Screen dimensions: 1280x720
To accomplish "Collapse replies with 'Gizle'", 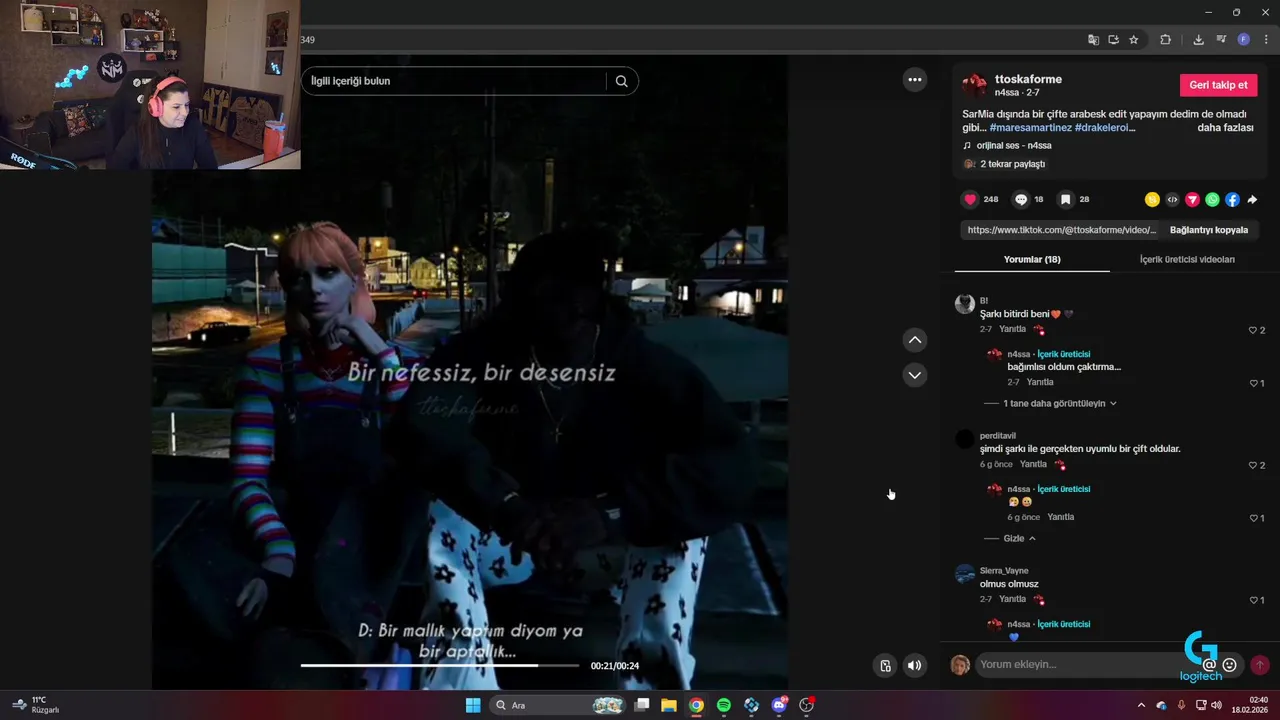I will 1019,538.
